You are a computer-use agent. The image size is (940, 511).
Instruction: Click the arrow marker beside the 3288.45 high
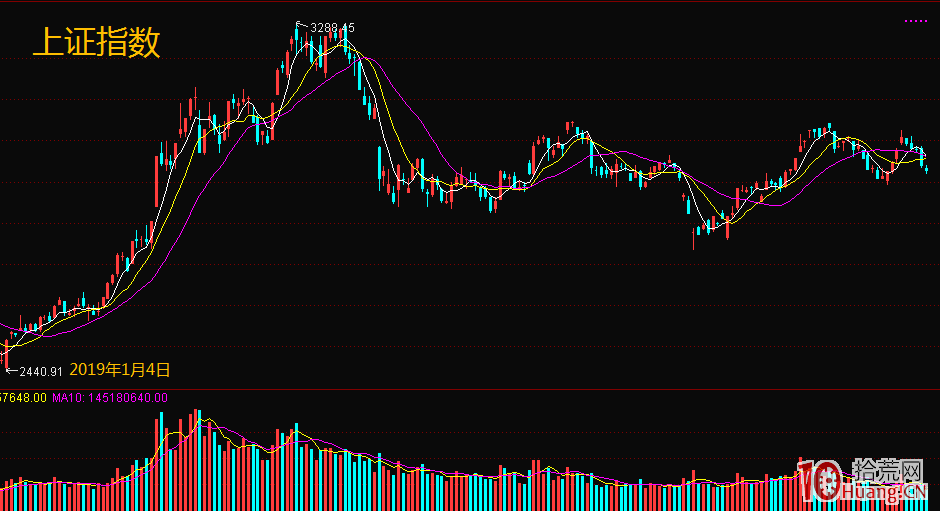303,25
